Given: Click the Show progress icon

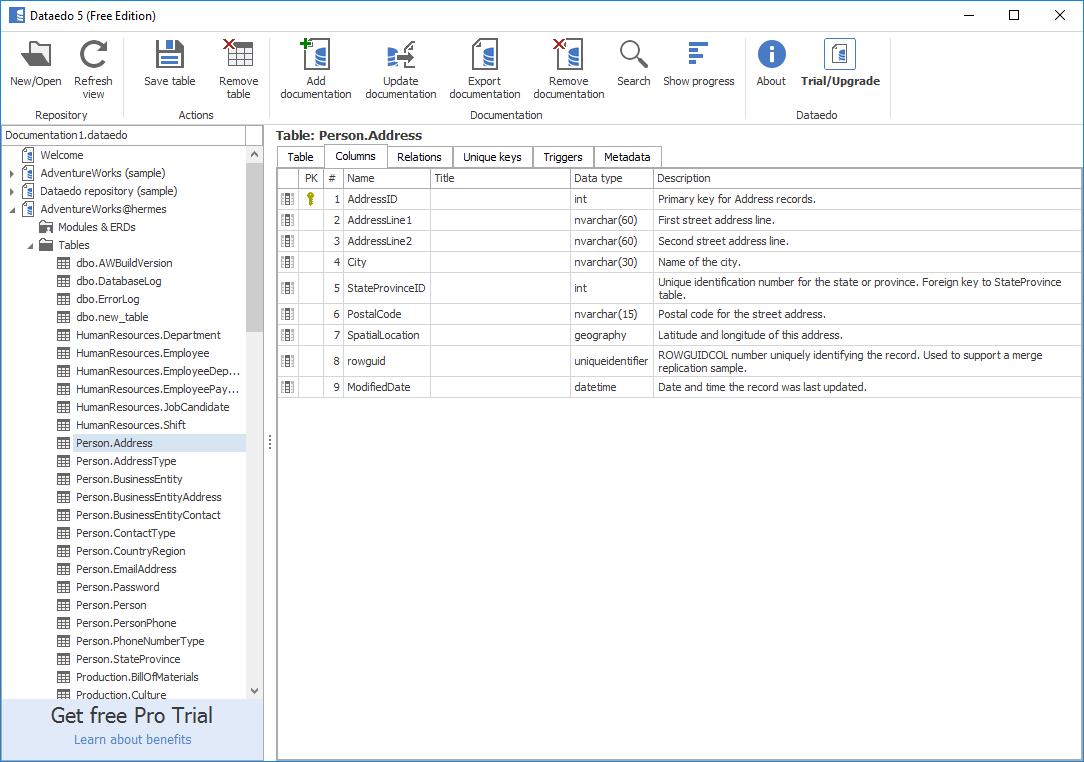Looking at the screenshot, I should pos(698,56).
